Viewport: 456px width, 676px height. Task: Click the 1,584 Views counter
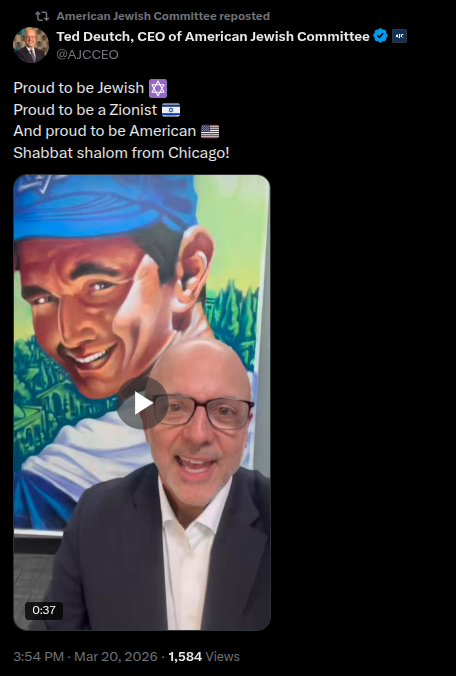tap(204, 657)
